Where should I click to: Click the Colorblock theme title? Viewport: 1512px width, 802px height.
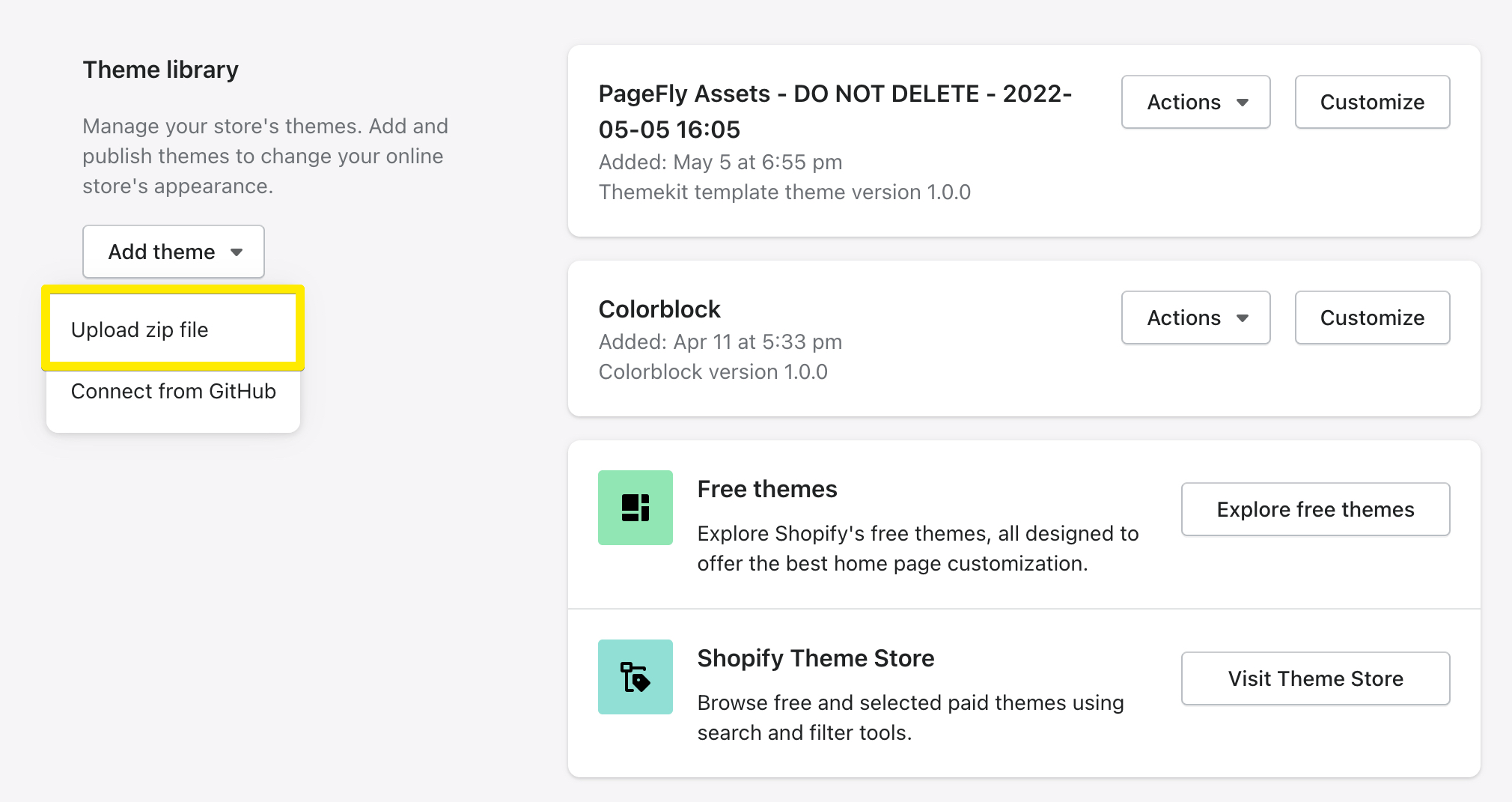[659, 309]
